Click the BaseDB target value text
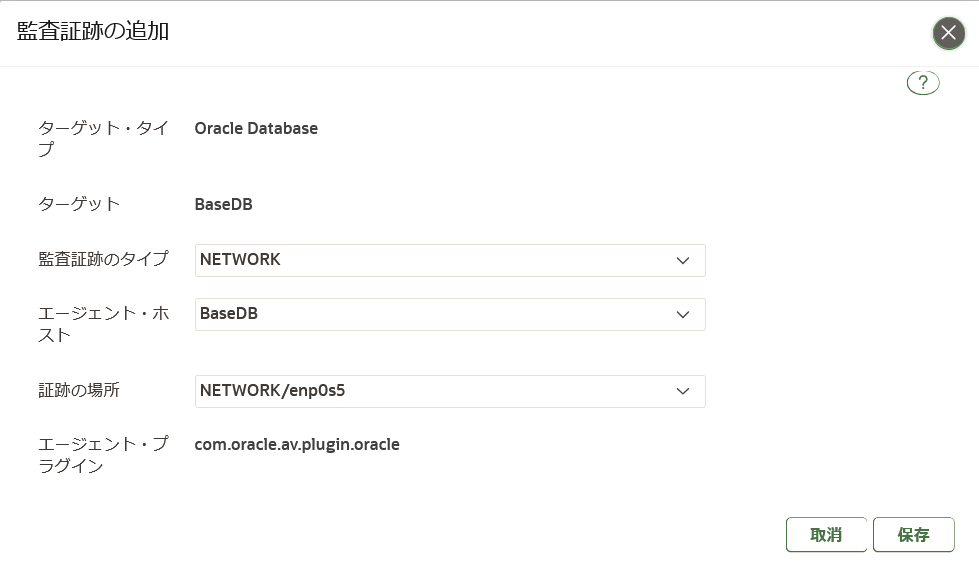 pos(224,204)
